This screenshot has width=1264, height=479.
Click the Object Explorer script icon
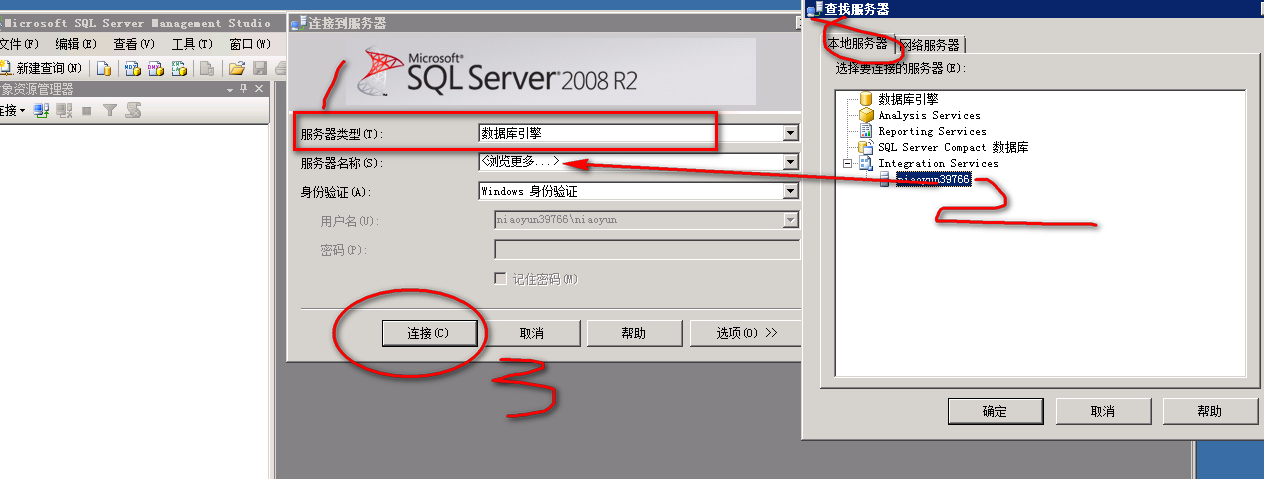click(x=133, y=110)
